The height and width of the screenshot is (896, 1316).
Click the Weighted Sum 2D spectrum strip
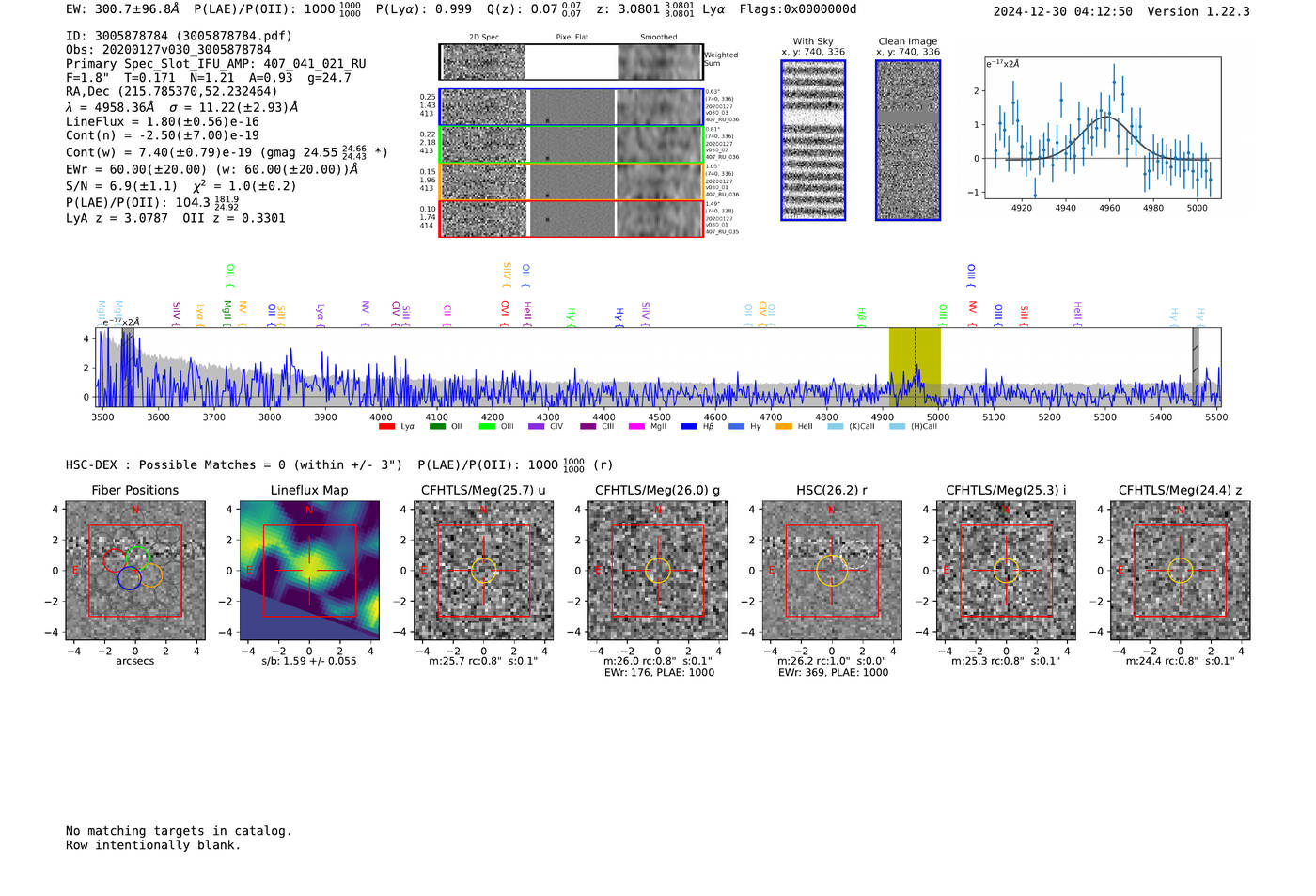[571, 62]
